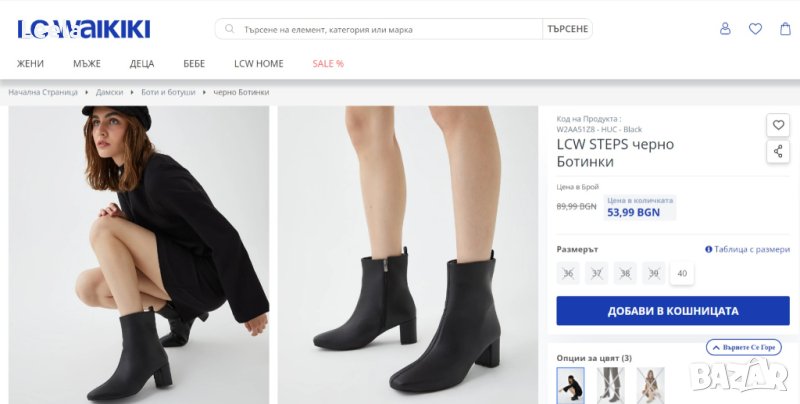Open the ДЕЦА menu
800x404 pixels.
pos(142,64)
